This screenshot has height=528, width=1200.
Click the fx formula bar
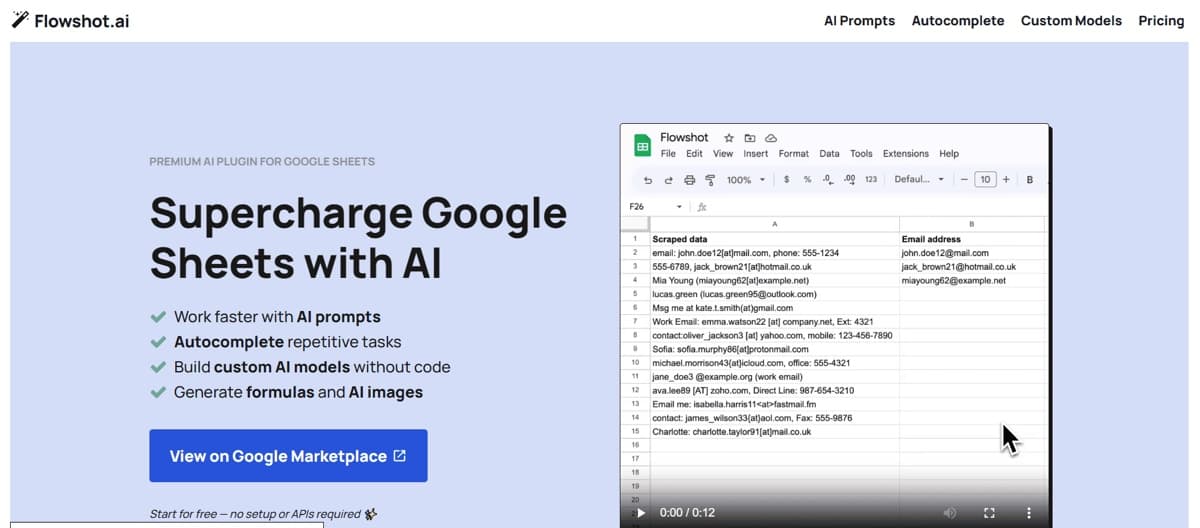coord(702,207)
